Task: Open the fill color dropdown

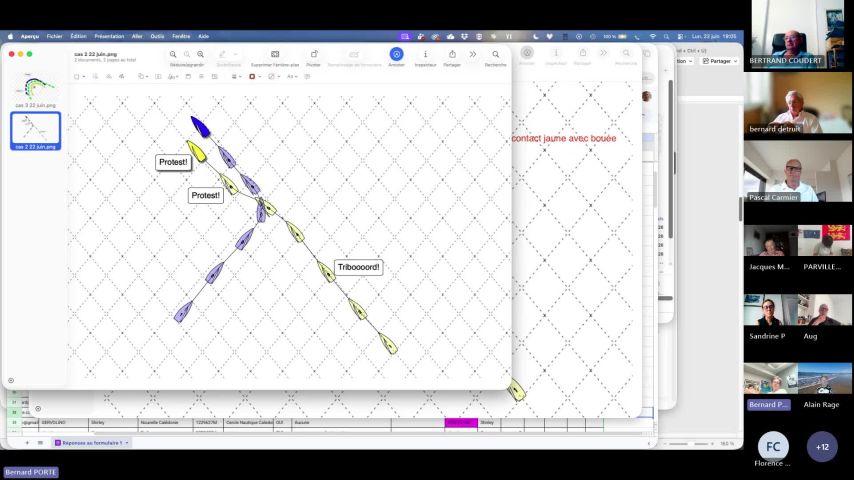Action: point(273,77)
